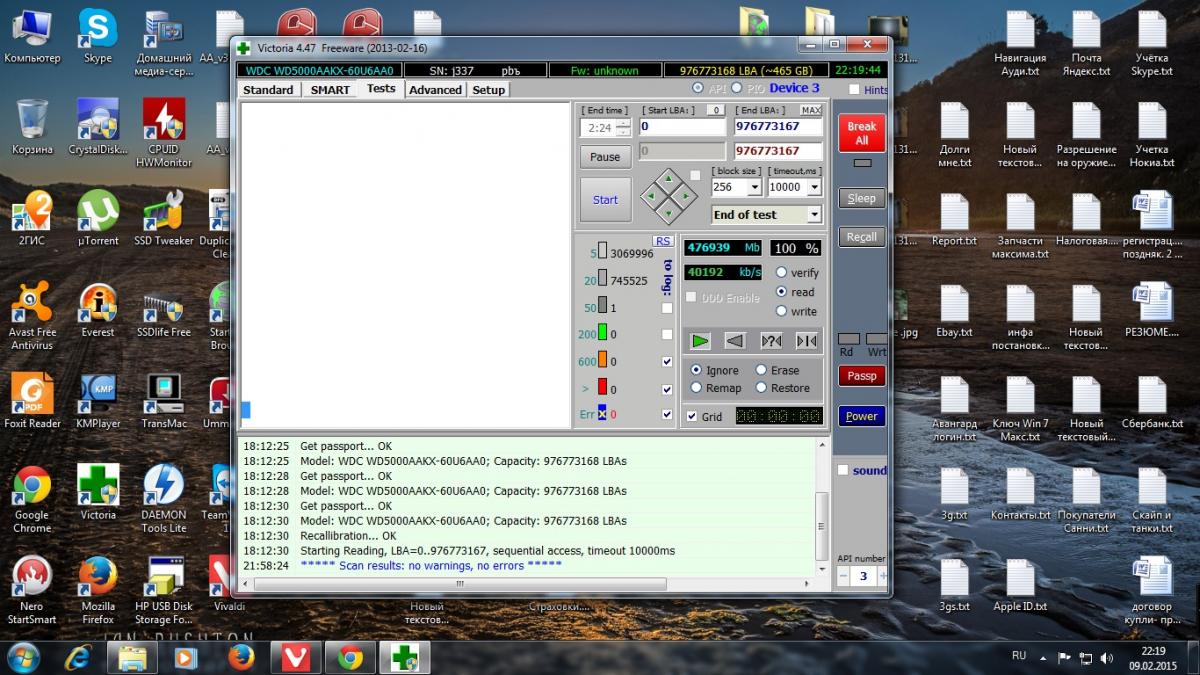Click the volume icon in system tray
Image resolution: width=1200 pixels, height=675 pixels.
pyautogui.click(x=1106, y=658)
